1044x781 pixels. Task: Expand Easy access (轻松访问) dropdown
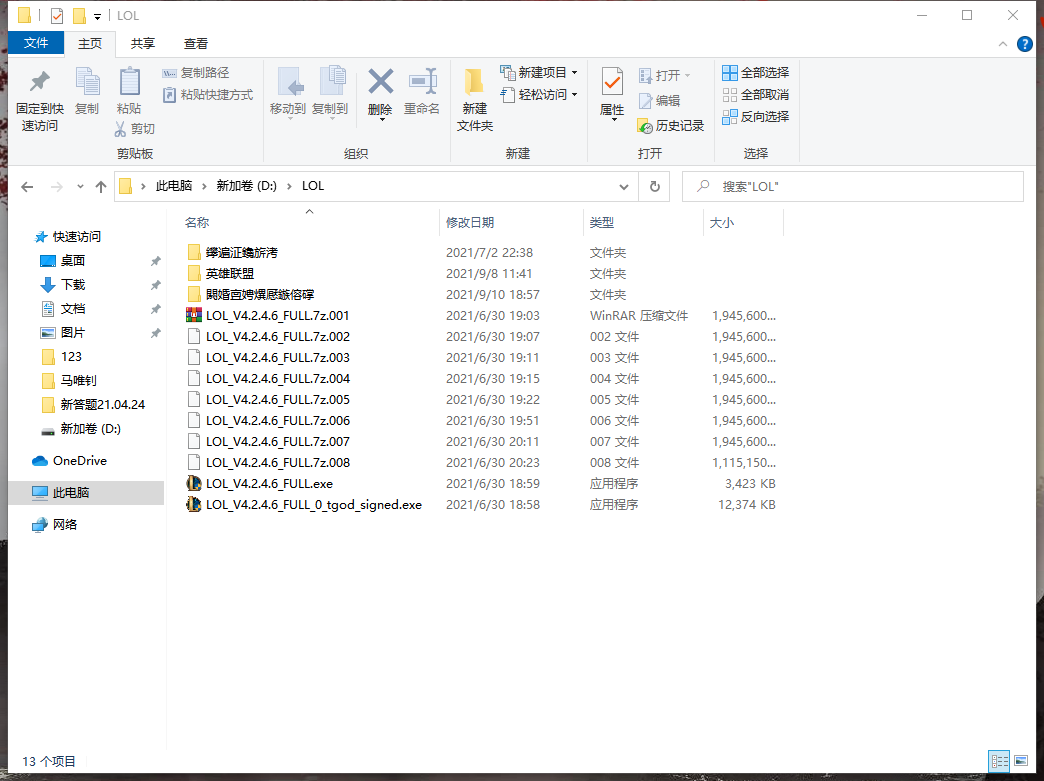click(x=575, y=95)
